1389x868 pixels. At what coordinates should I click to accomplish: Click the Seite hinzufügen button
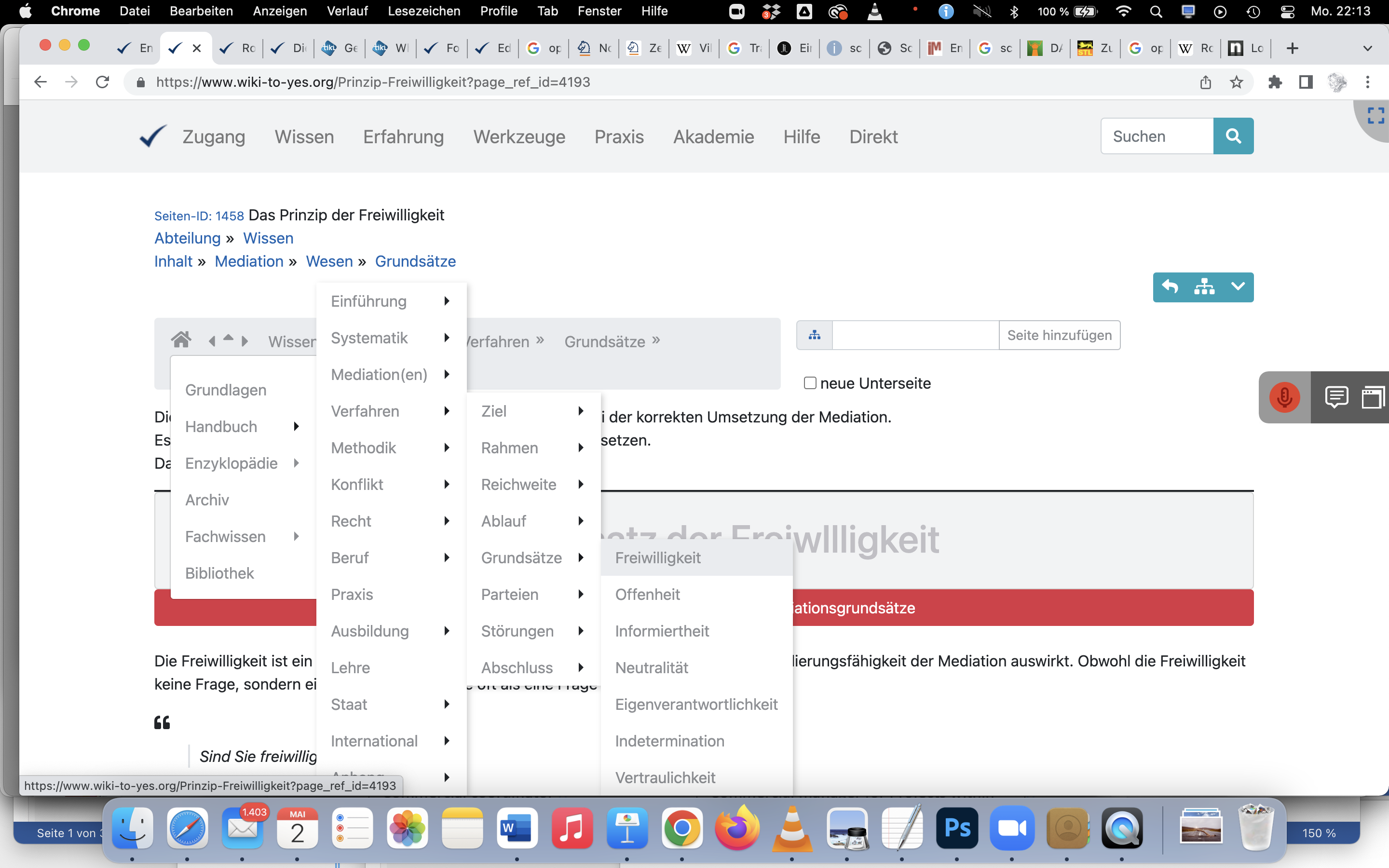coord(1059,335)
